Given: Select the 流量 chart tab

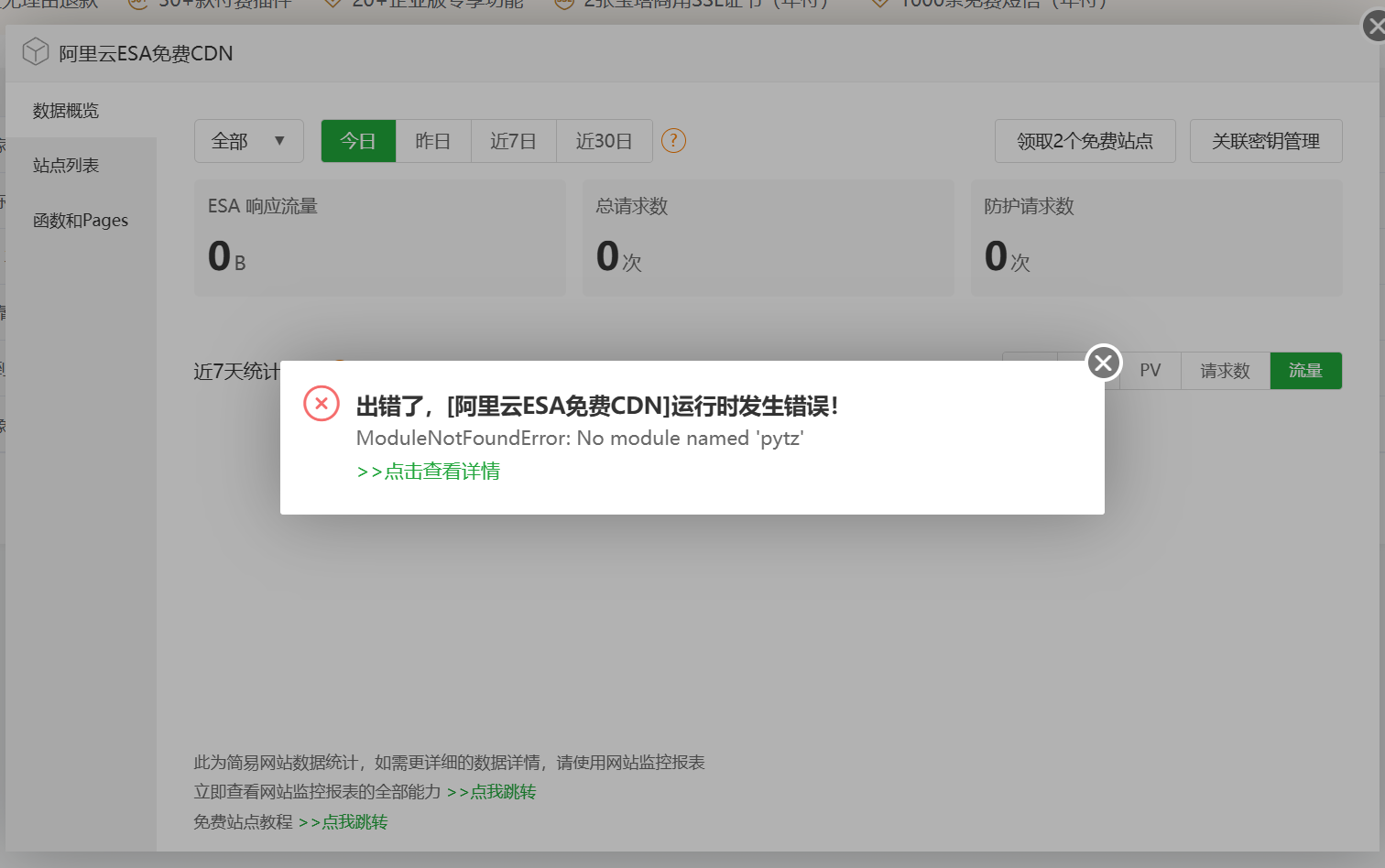Looking at the screenshot, I should pos(1306,371).
